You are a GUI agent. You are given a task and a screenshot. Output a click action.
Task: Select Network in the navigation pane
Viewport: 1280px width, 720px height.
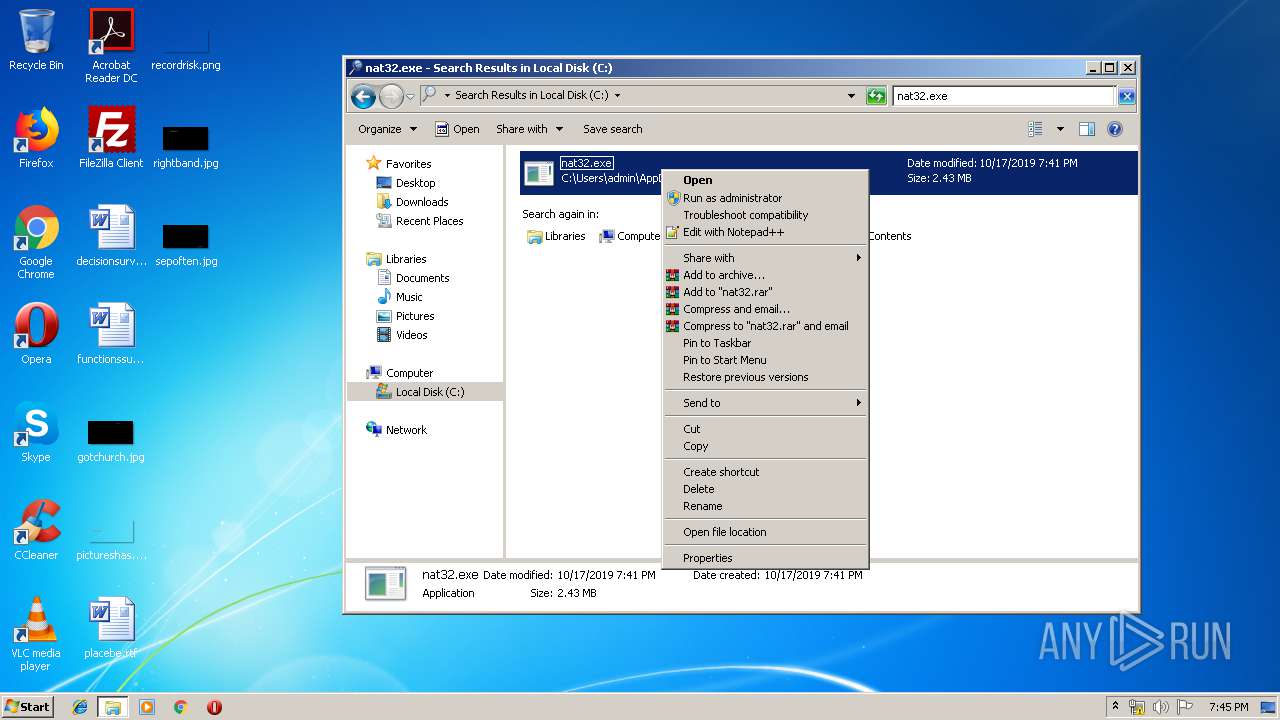click(x=406, y=430)
